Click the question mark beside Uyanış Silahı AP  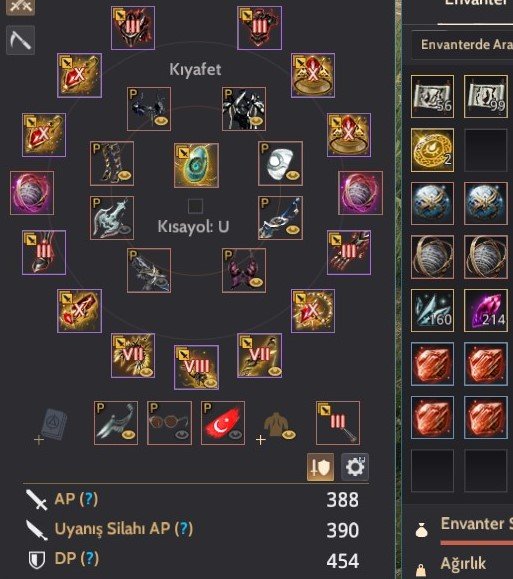coord(183,528)
